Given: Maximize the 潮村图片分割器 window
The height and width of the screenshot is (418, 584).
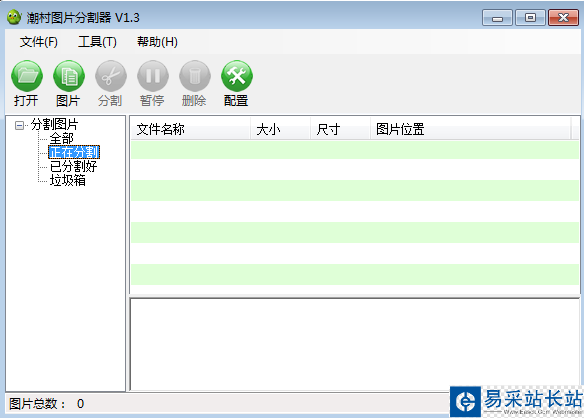Looking at the screenshot, I should (x=530, y=18).
